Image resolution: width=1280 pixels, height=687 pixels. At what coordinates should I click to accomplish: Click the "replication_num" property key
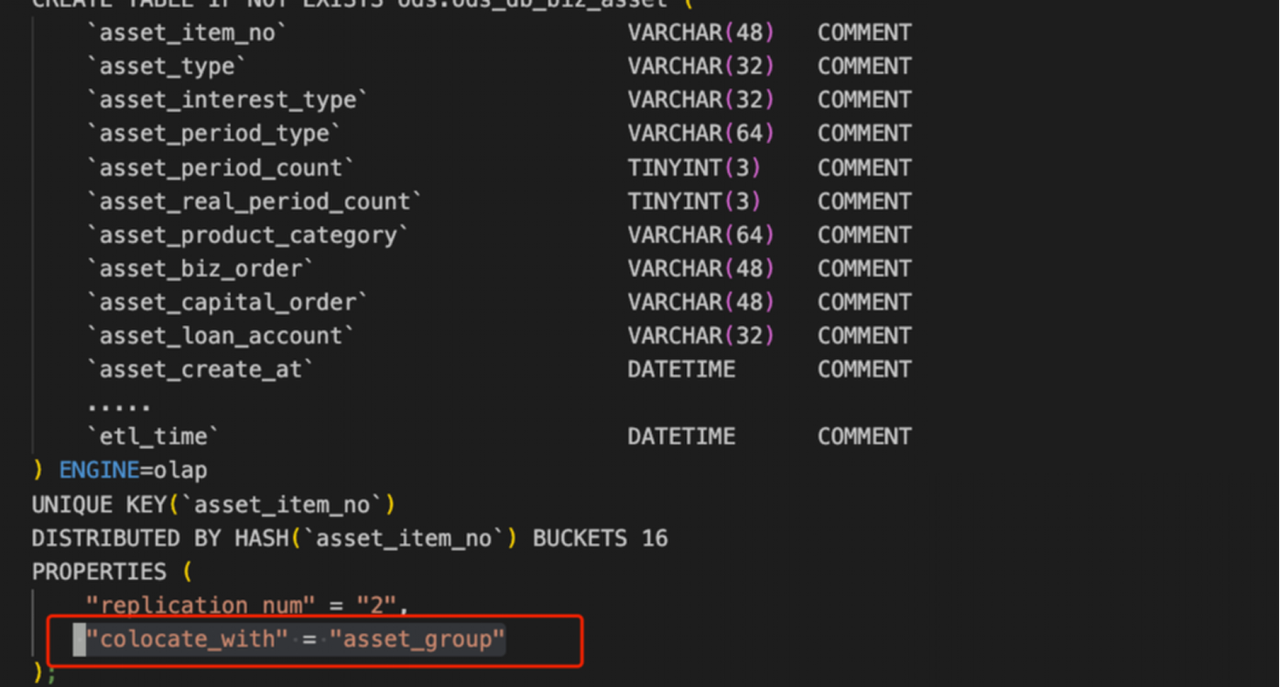tap(208, 605)
